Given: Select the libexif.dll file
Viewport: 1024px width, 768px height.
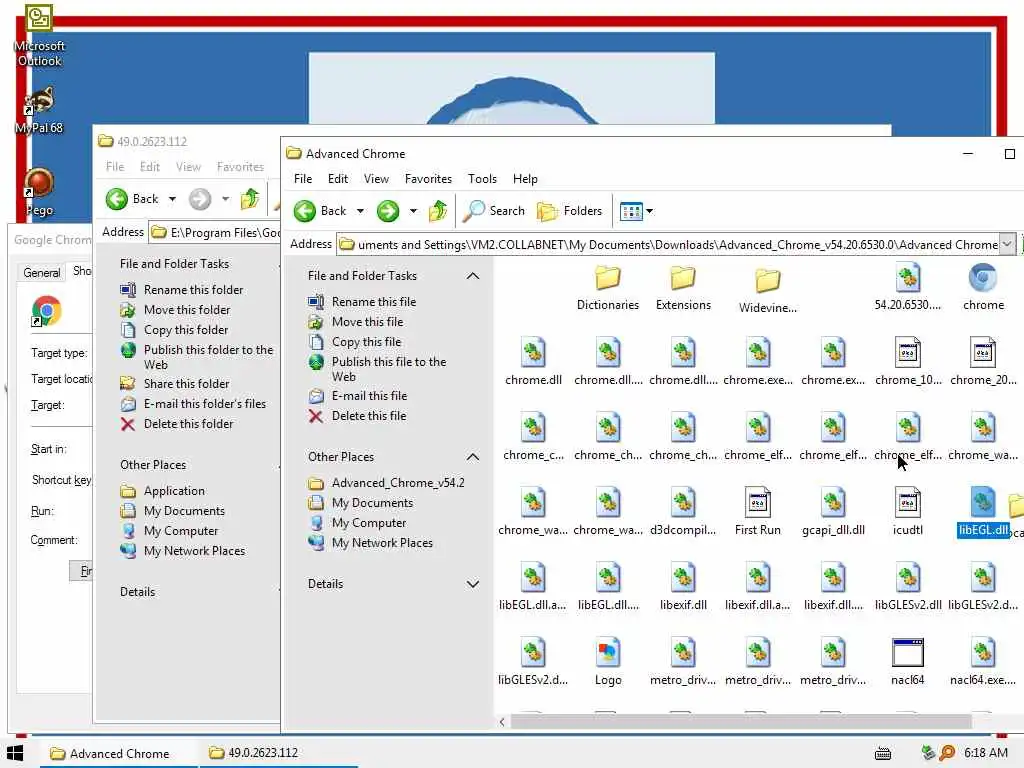Looking at the screenshot, I should pyautogui.click(x=683, y=587).
